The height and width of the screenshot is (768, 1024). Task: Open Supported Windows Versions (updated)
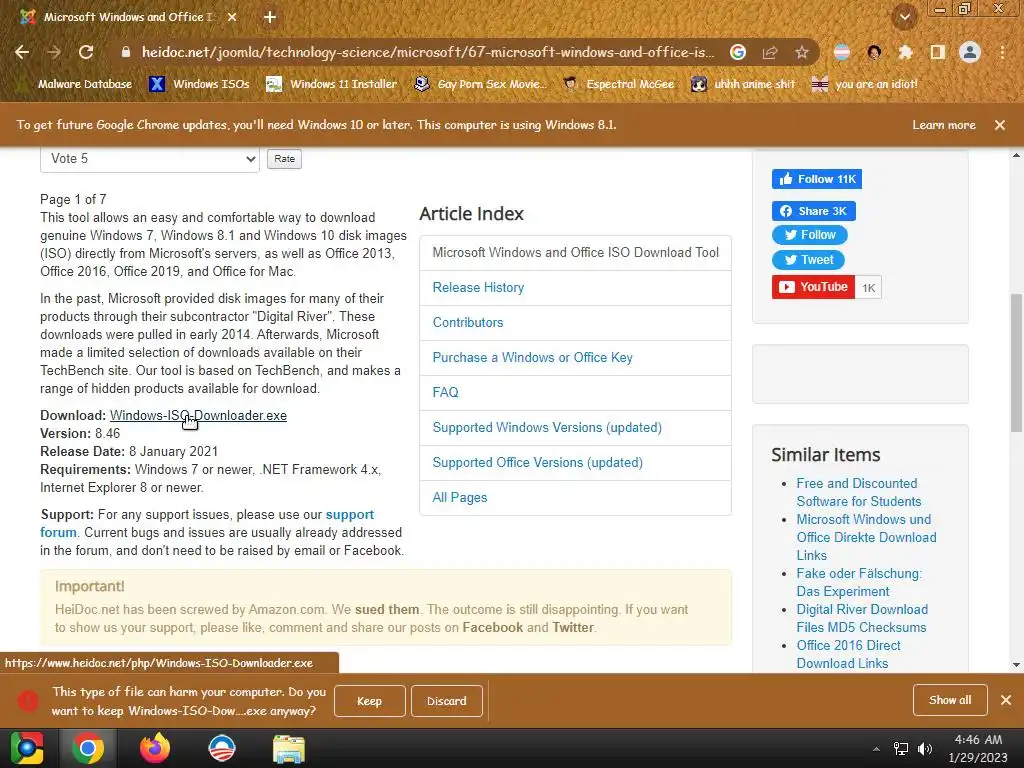point(547,428)
